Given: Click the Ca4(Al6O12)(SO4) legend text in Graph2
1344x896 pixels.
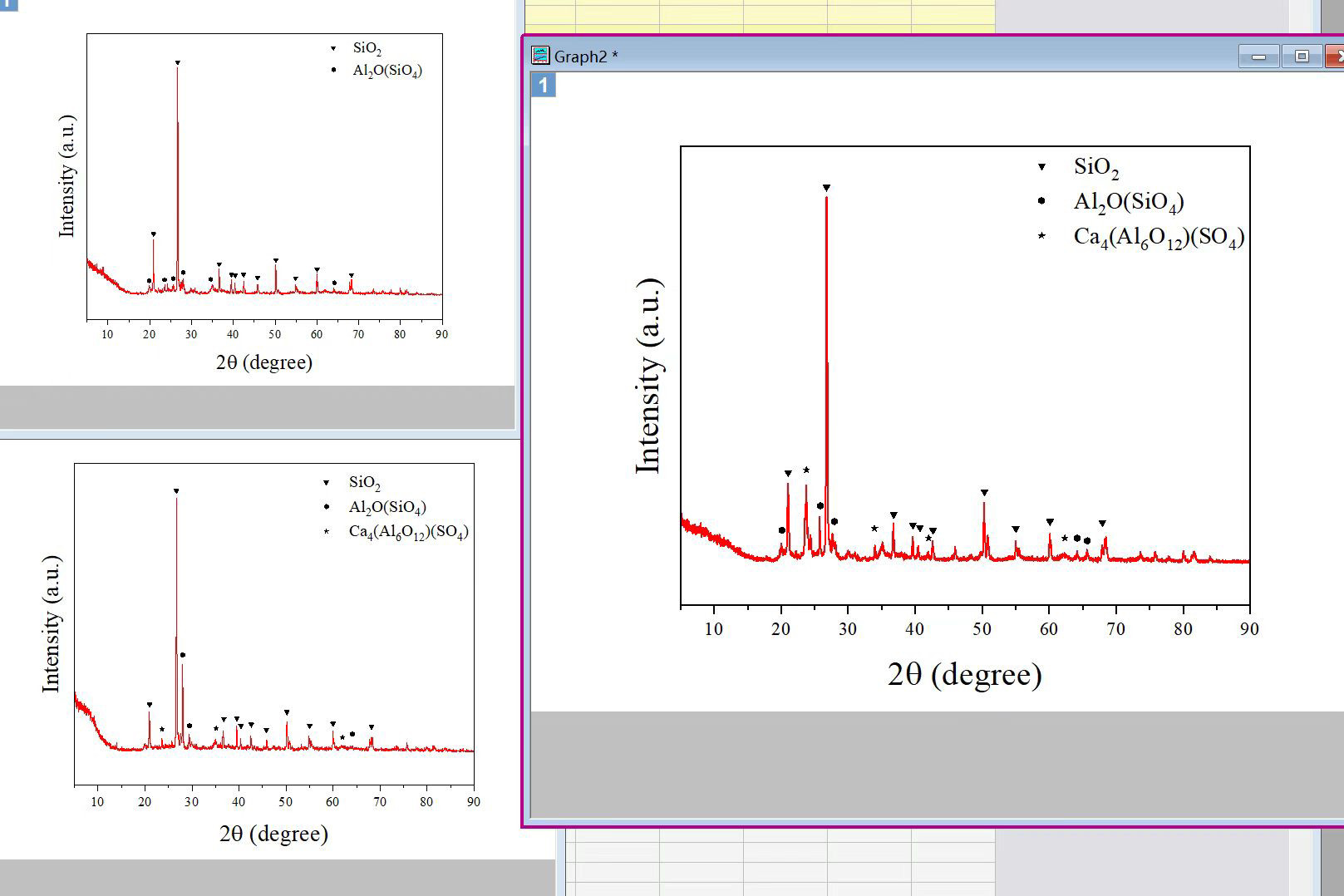Looking at the screenshot, I should pos(1159,238).
